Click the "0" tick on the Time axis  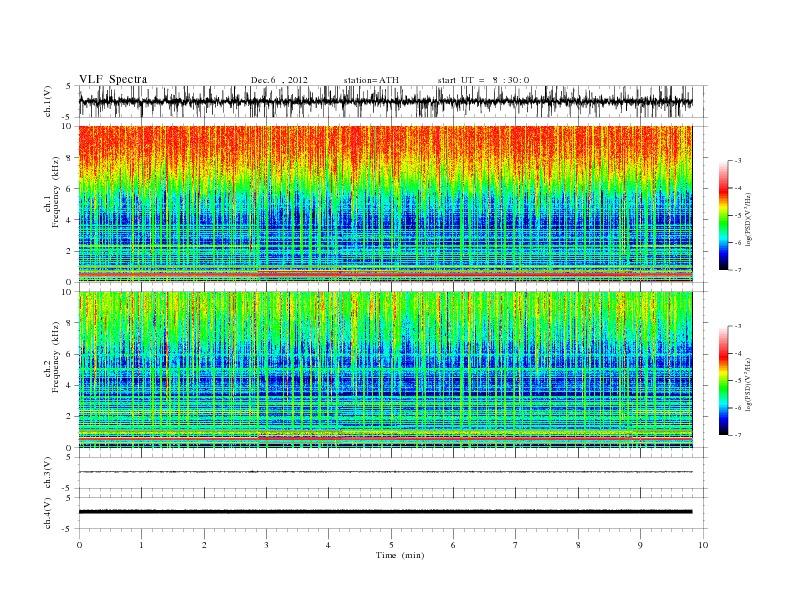[x=79, y=545]
